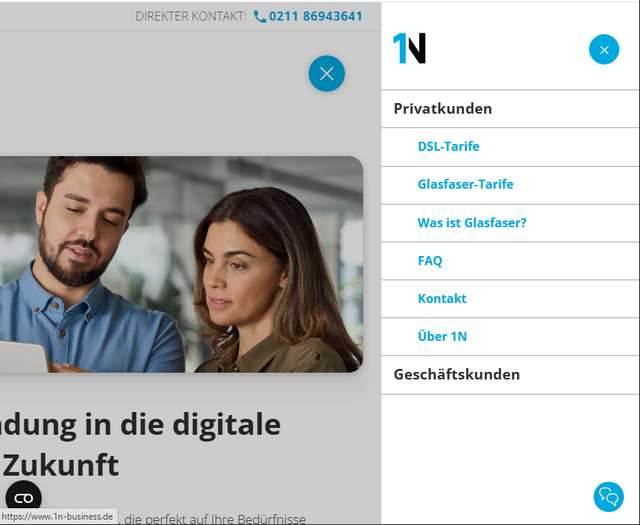
Task: Click the 1N logo in the side menu
Action: coord(409,48)
